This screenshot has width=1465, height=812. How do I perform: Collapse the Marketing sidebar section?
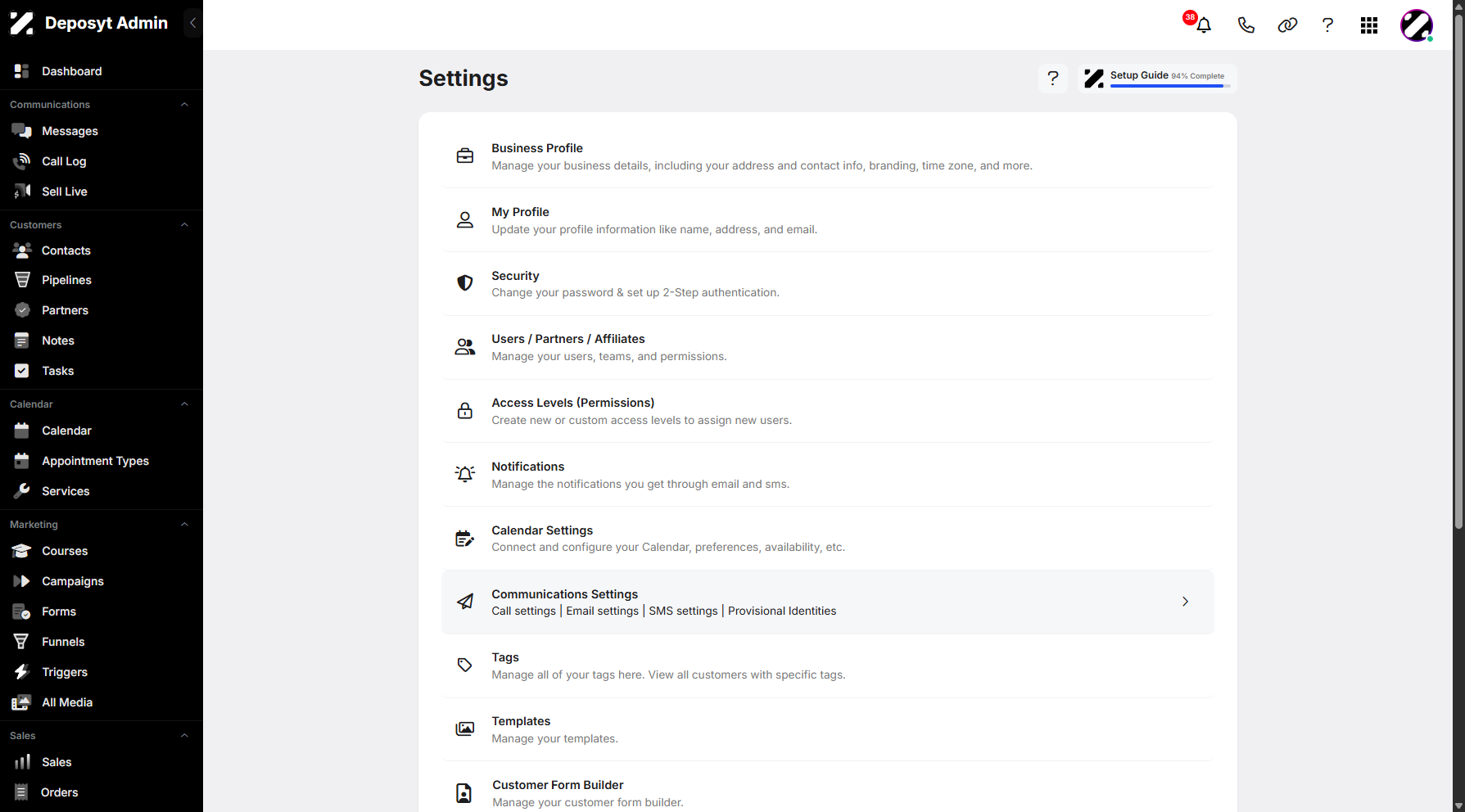tap(184, 525)
